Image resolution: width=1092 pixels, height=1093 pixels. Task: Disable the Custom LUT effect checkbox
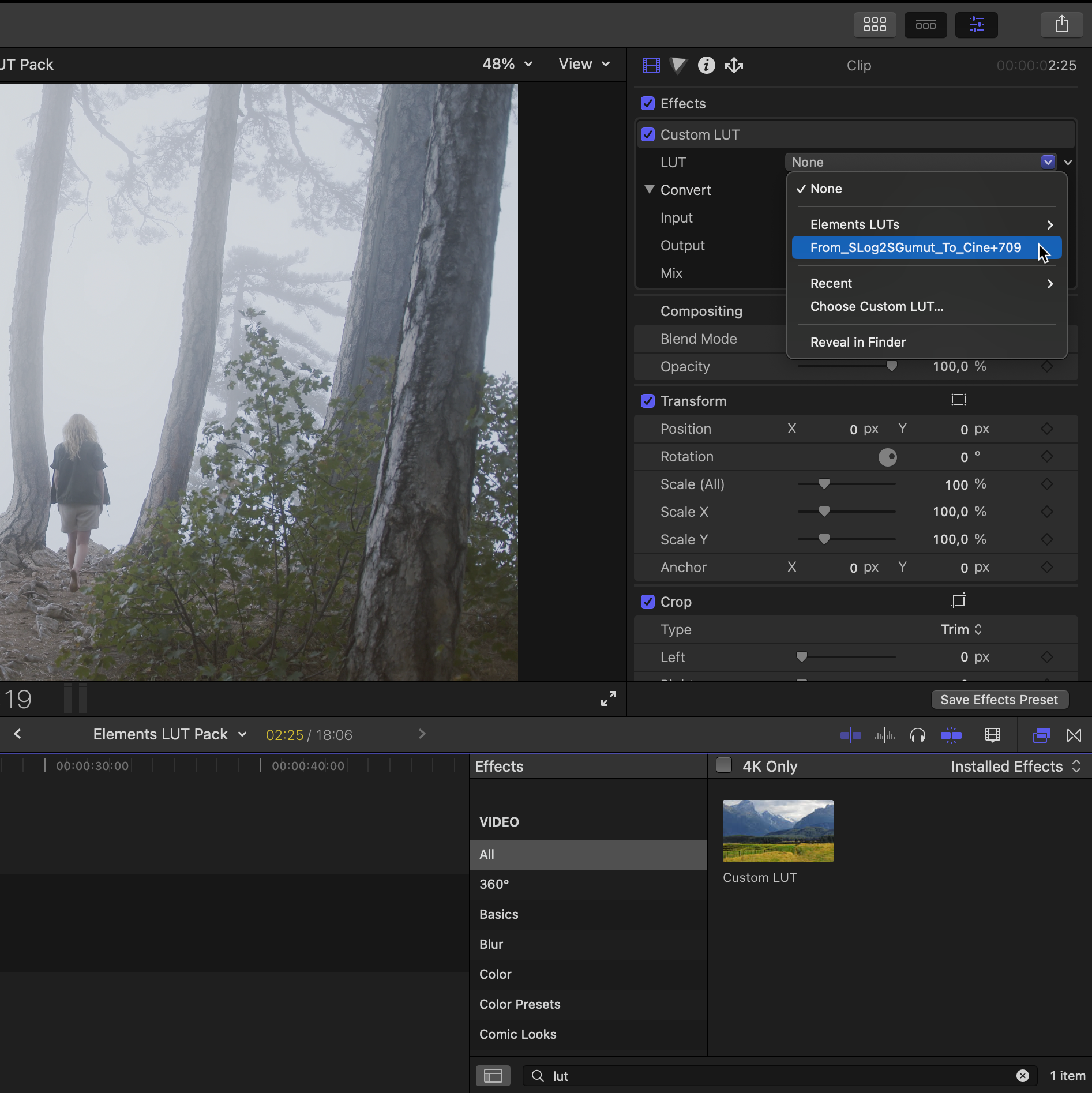point(648,134)
